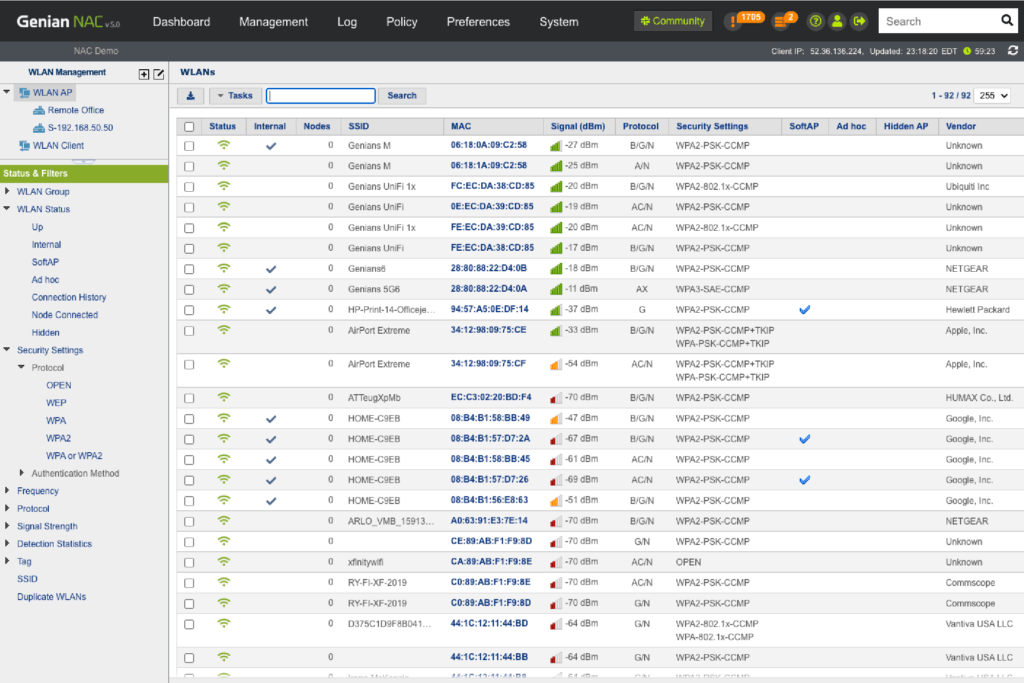Select the checkbox for xfinitywifi row

click(189, 562)
